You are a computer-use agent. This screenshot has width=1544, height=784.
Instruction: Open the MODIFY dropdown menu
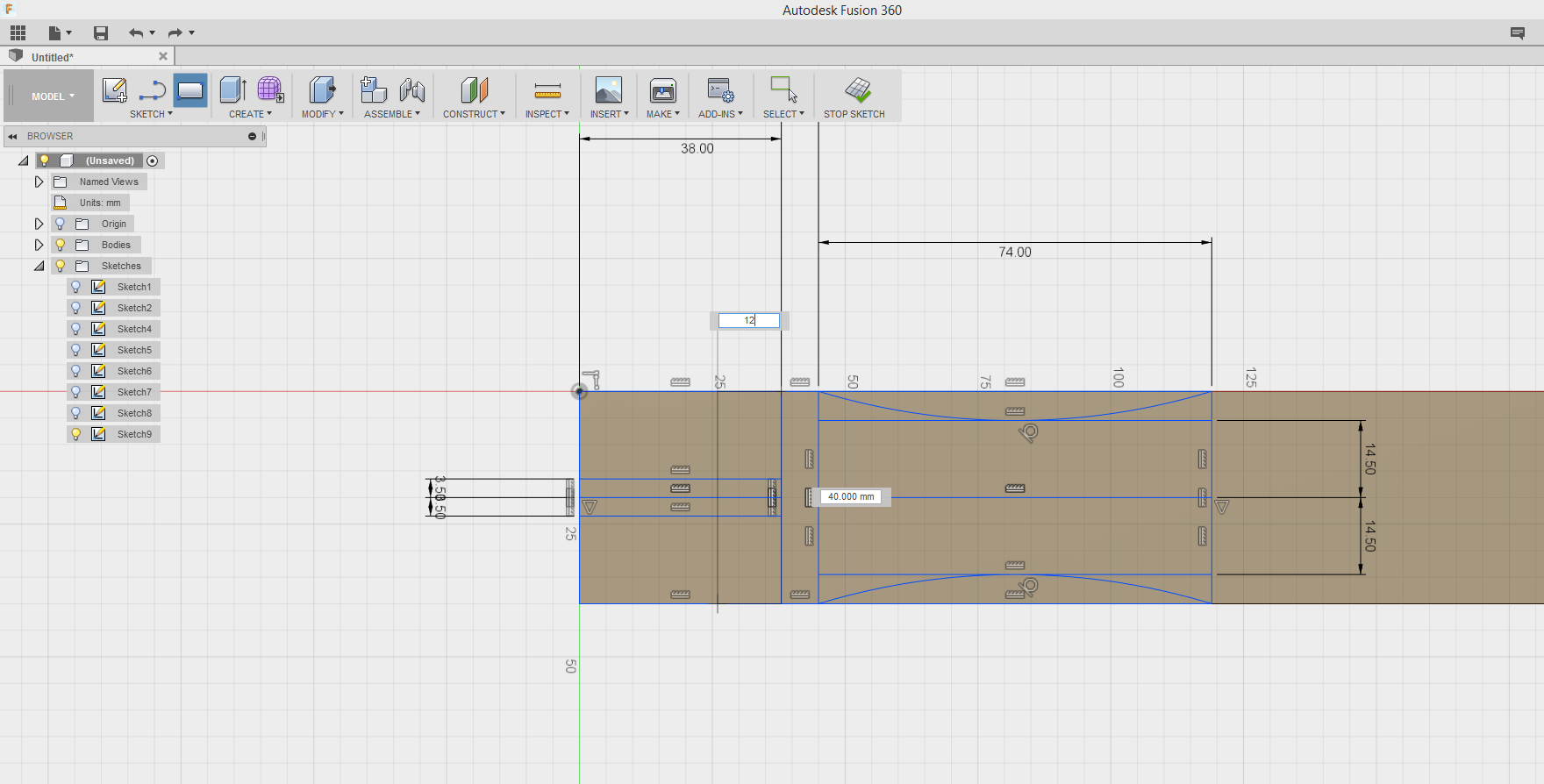point(322,114)
